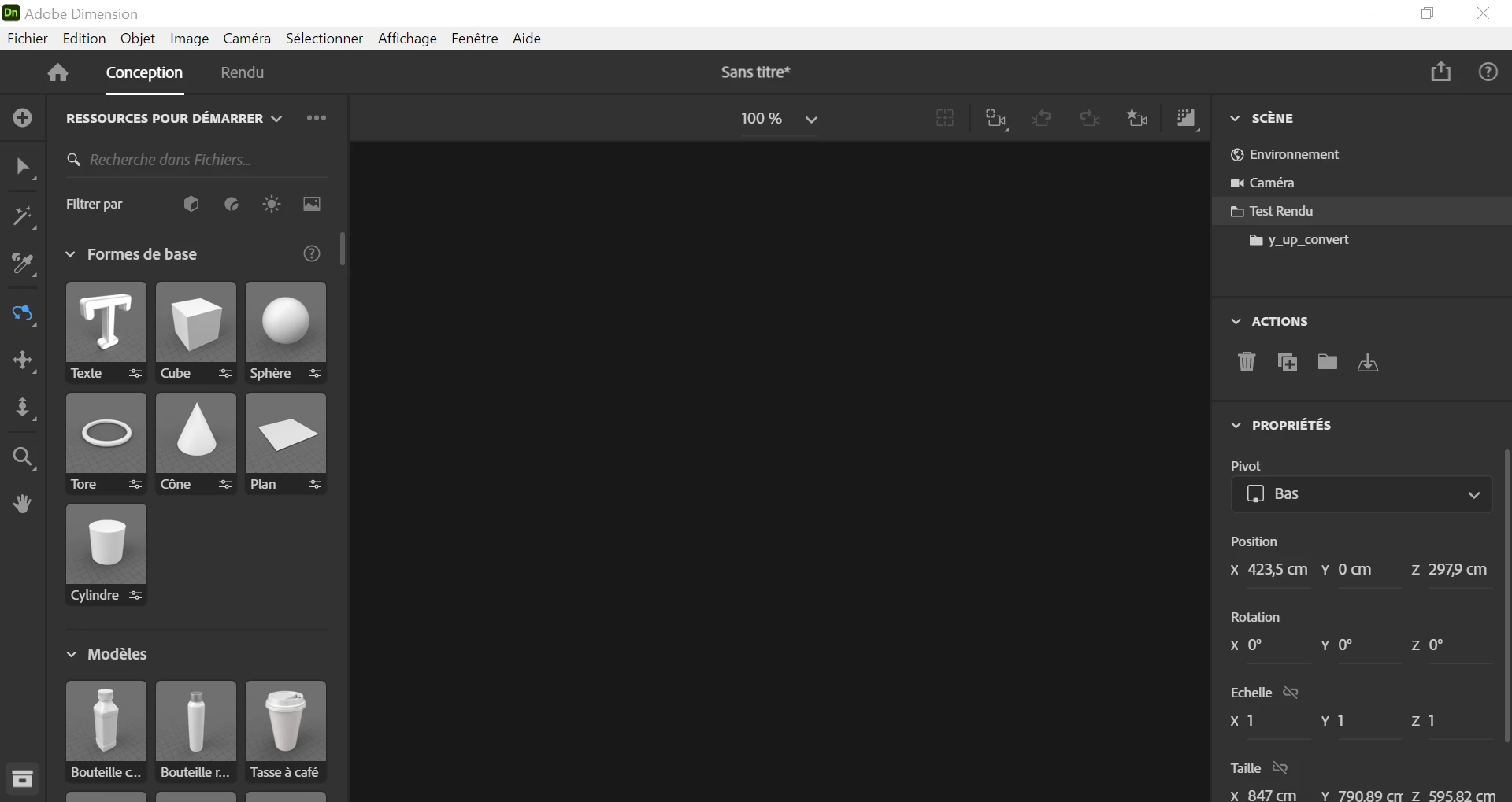The height and width of the screenshot is (802, 1512).
Task: Filter resources by models icon
Action: (191, 204)
